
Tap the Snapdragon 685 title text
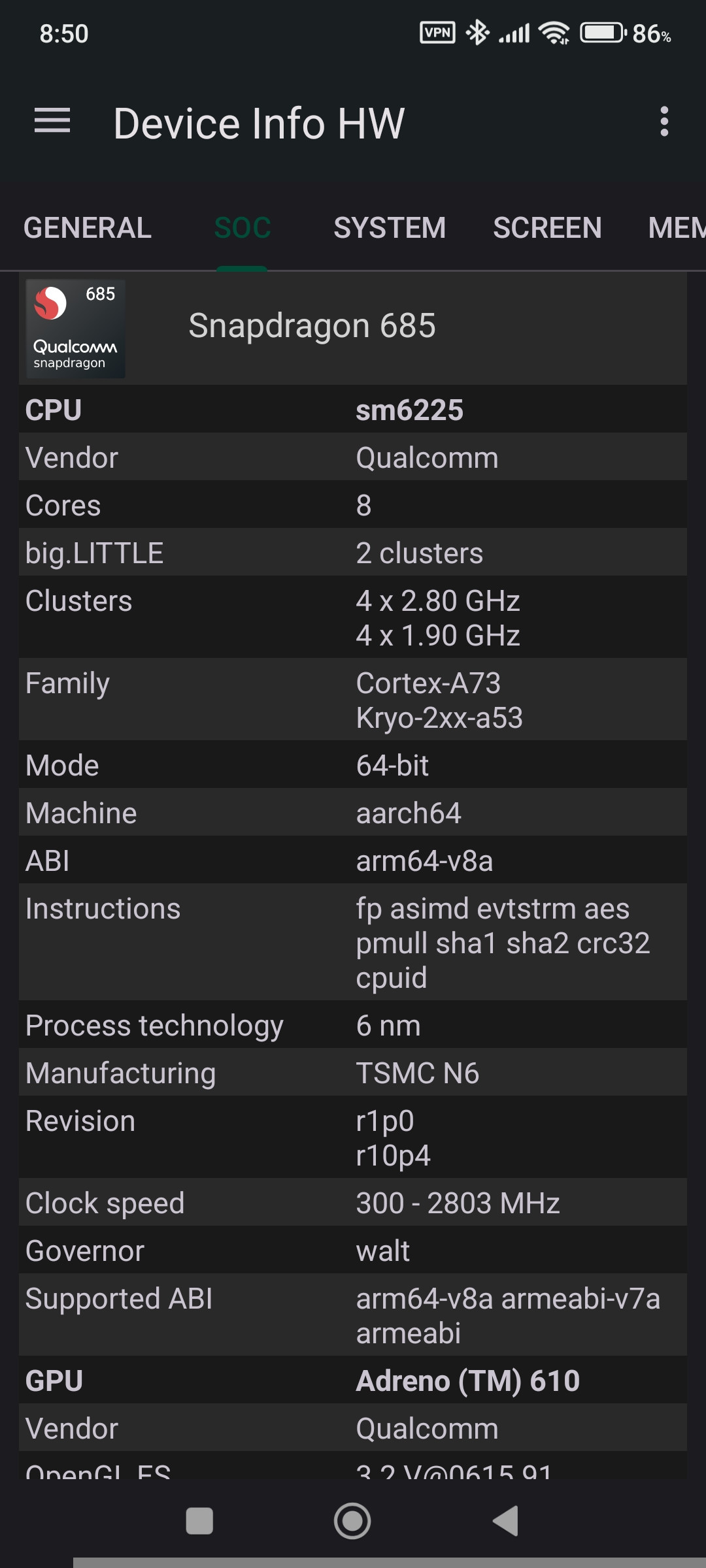pyautogui.click(x=312, y=325)
